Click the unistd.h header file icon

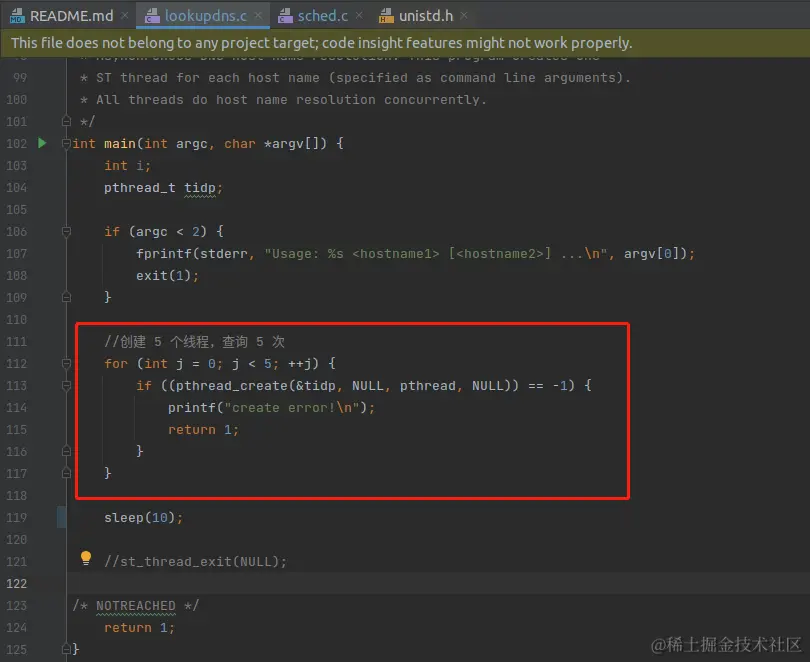pos(386,16)
